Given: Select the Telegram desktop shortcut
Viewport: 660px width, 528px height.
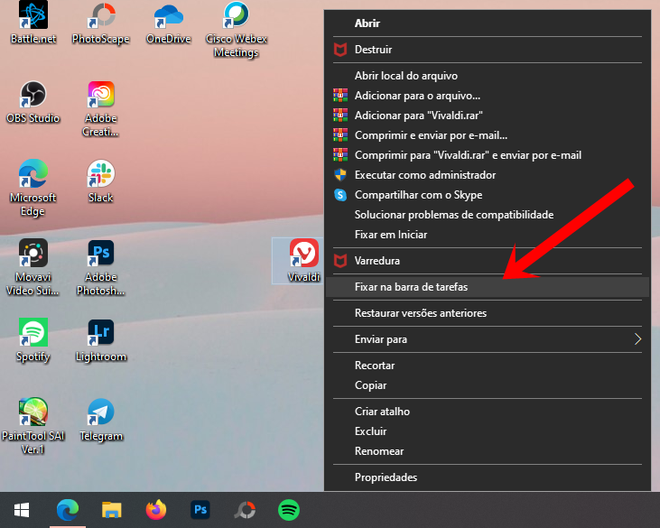Looking at the screenshot, I should click(101, 420).
